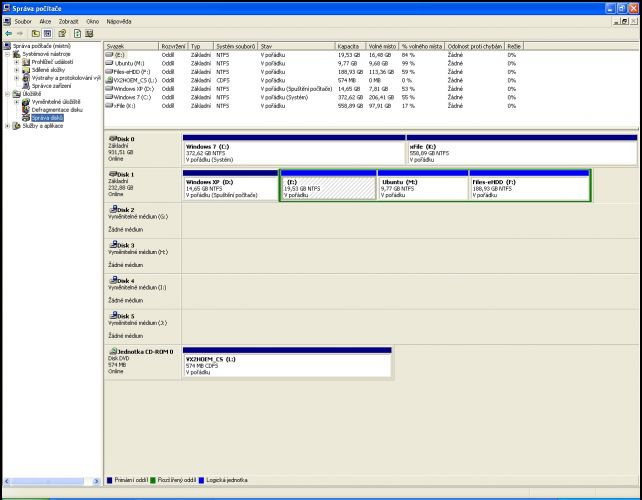Click the Primární oddíl legend color box
Viewport: 642px width, 500px height.
(x=109, y=480)
